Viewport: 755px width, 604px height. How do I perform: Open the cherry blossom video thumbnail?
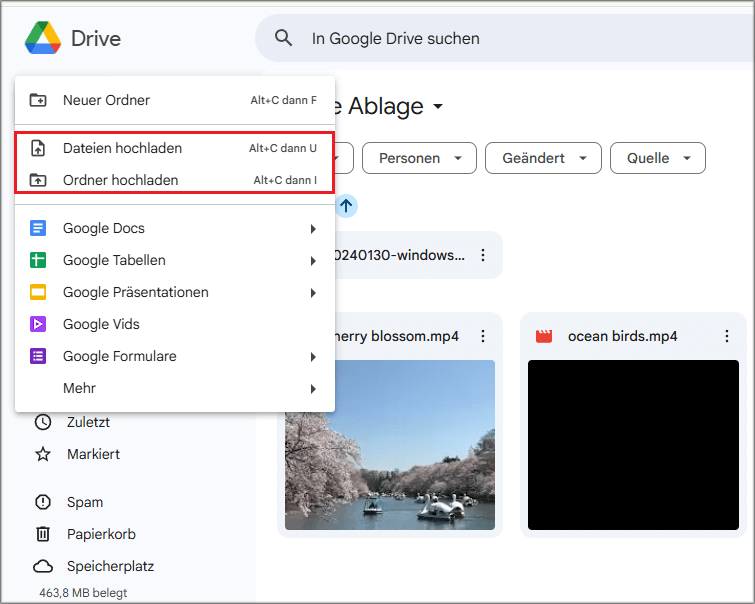point(390,445)
